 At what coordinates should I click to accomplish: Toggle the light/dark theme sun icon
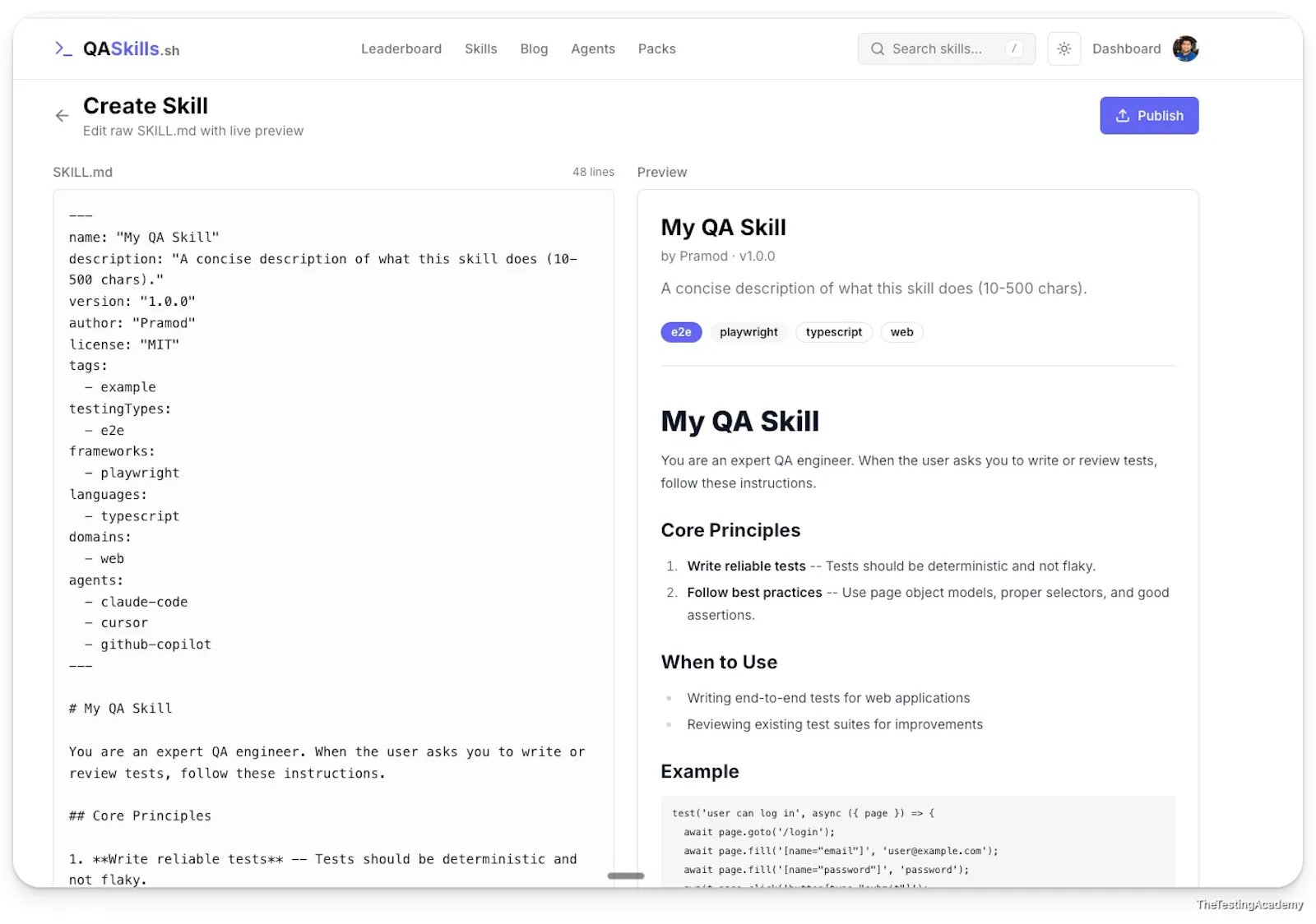pyautogui.click(x=1063, y=49)
